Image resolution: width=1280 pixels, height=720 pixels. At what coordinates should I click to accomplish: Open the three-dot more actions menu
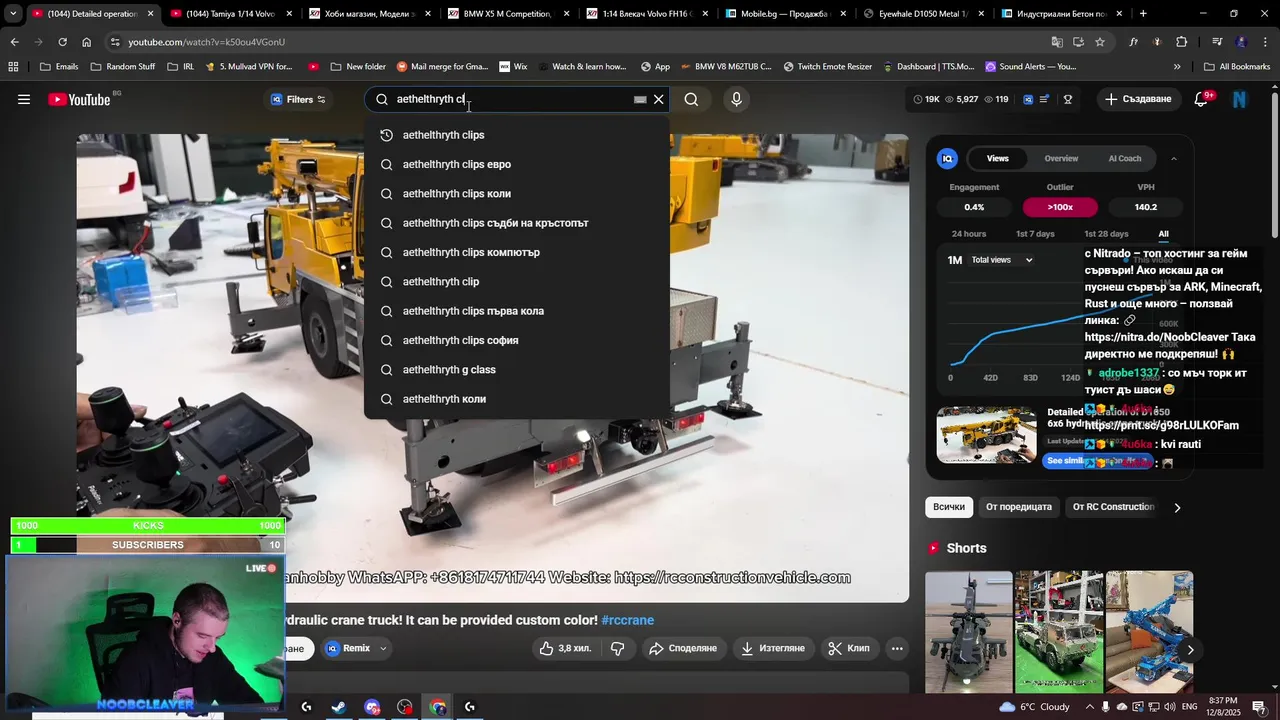click(897, 648)
